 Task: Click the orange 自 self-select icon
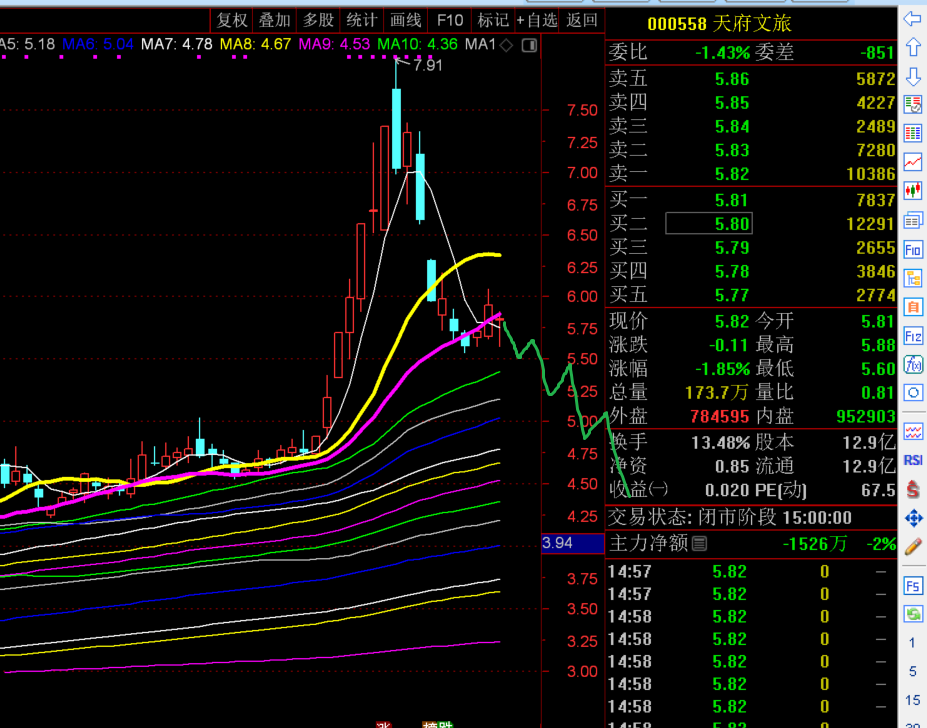913,307
